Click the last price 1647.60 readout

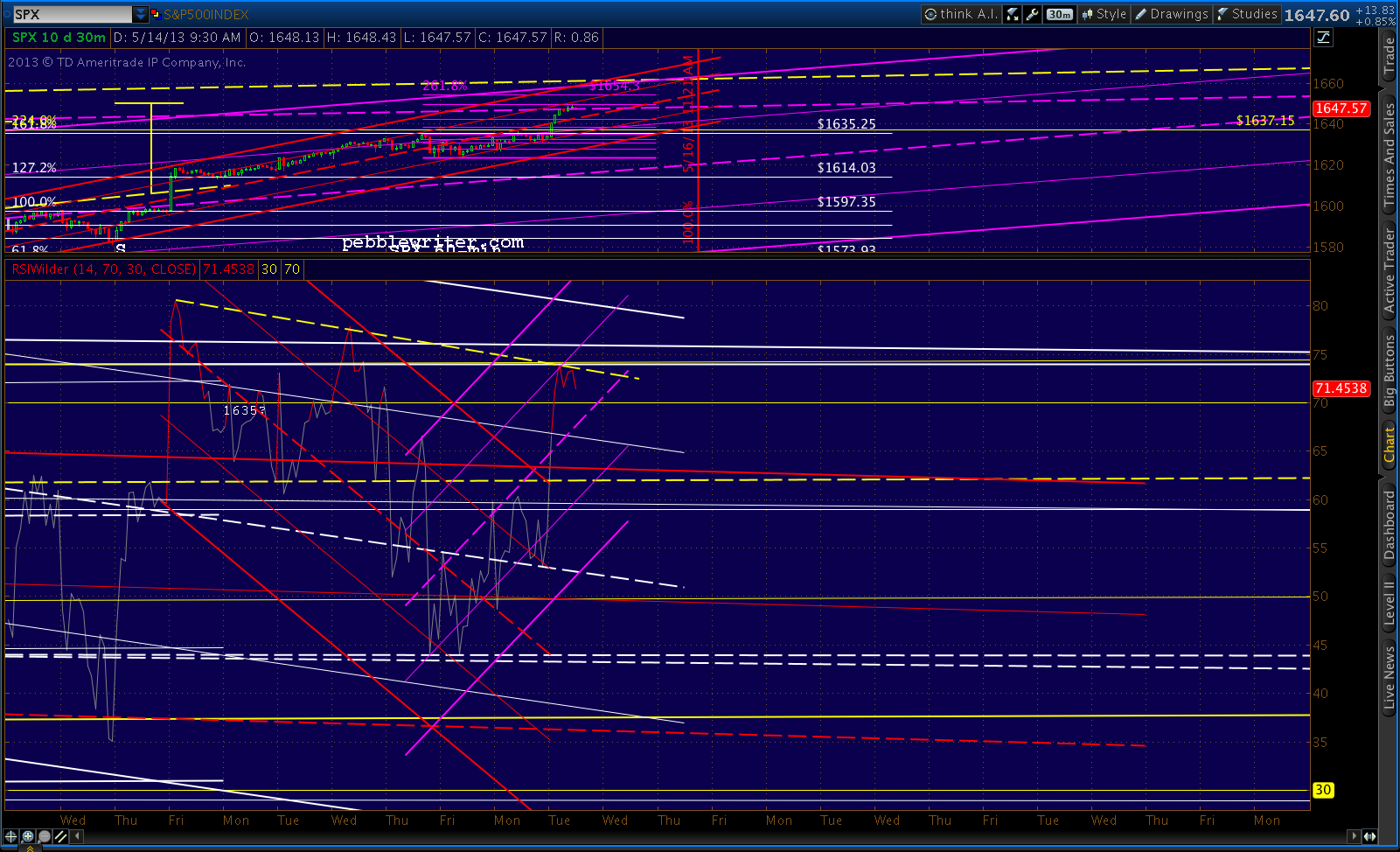point(1317,15)
